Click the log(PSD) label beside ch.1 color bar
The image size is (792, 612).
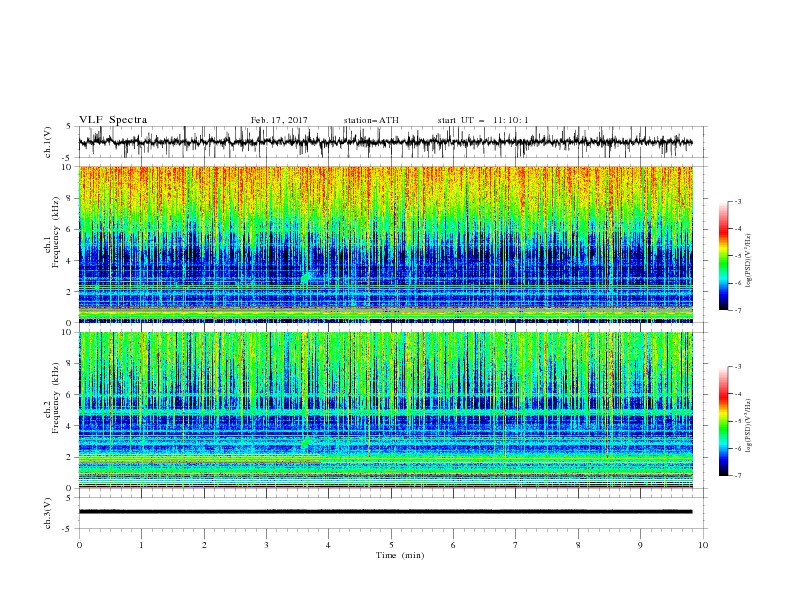click(748, 261)
